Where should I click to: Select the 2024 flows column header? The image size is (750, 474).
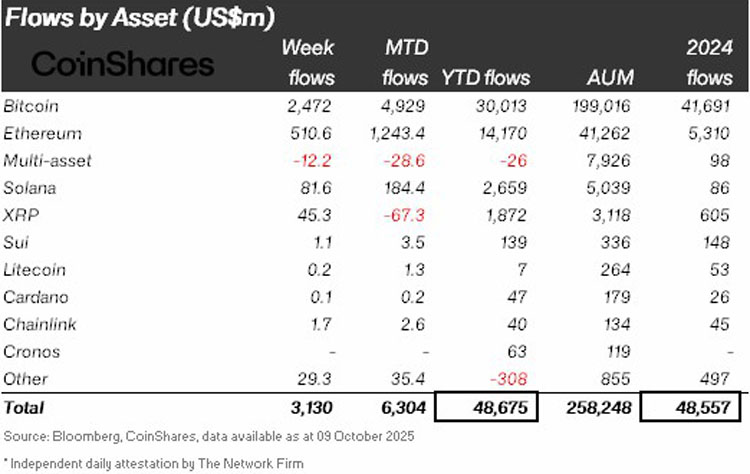tap(709, 62)
